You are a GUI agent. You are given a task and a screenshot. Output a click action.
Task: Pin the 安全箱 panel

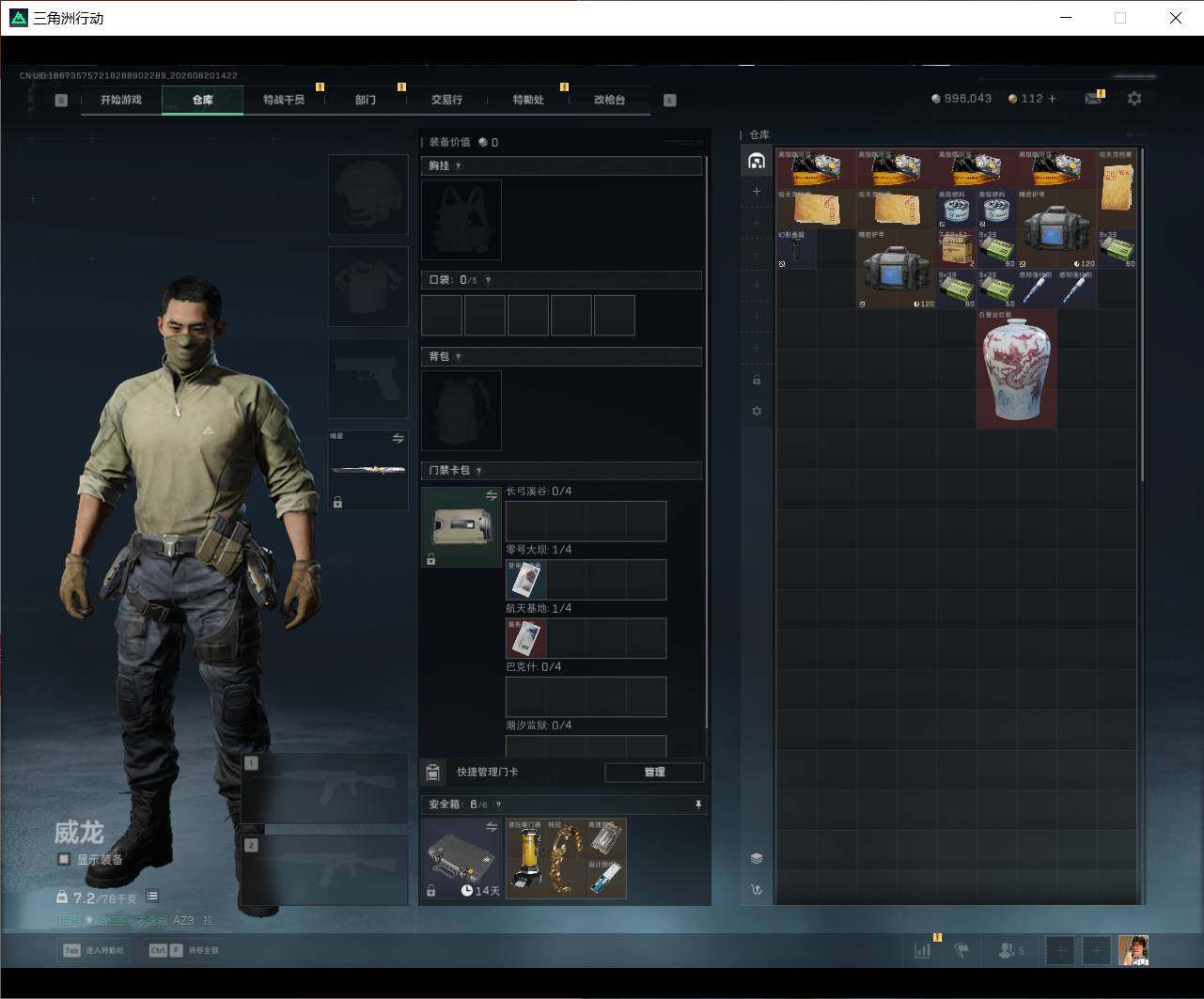[698, 804]
